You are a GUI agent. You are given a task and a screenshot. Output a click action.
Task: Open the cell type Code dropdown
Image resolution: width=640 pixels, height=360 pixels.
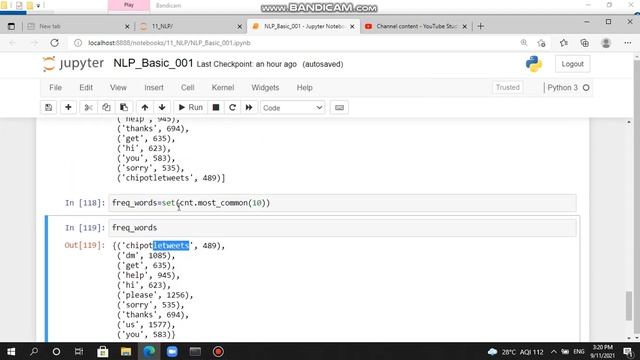[293, 108]
